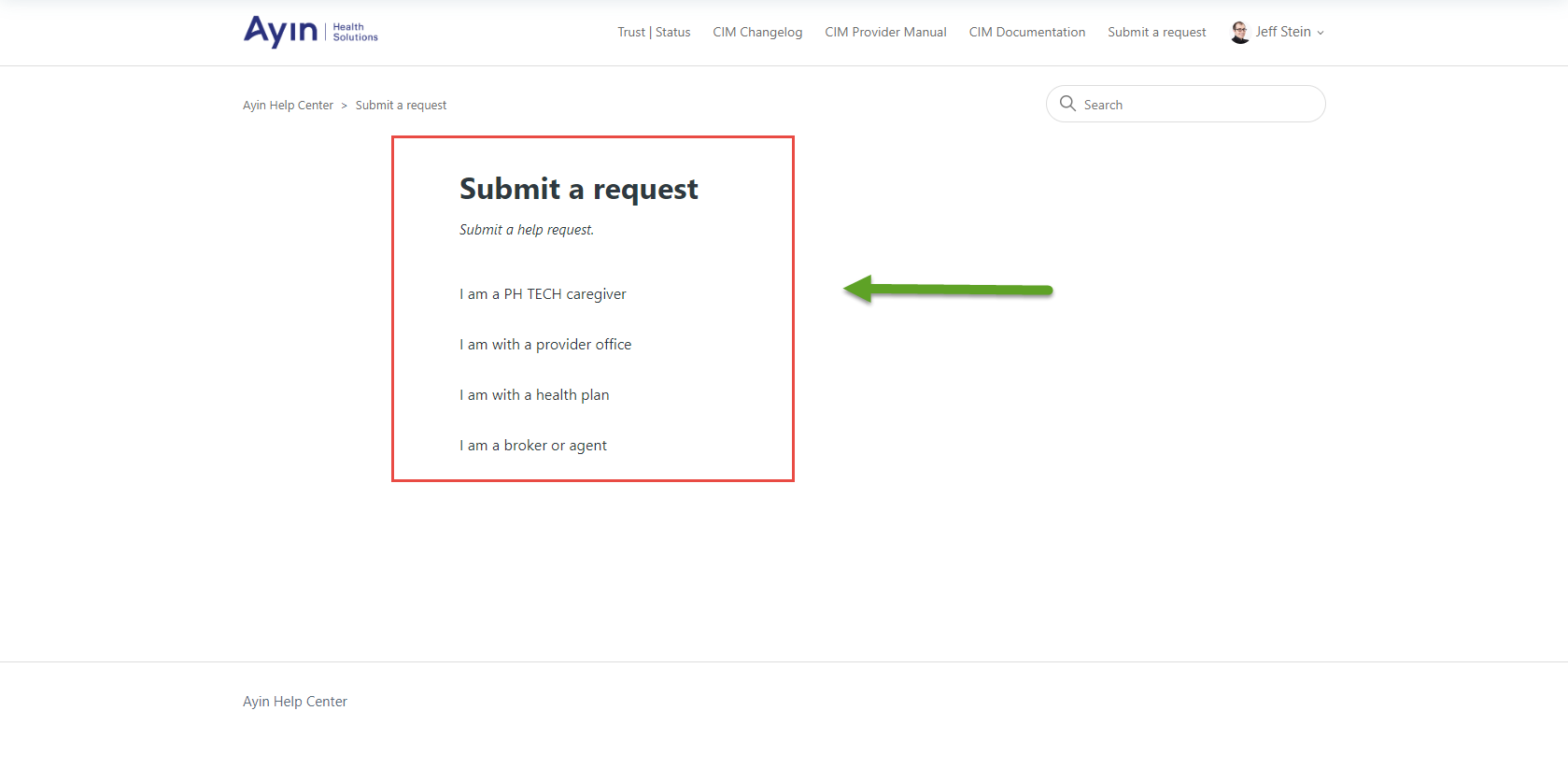Image resolution: width=1568 pixels, height=782 pixels.
Task: Go to CIM Changelog in the header
Action: [x=757, y=32]
